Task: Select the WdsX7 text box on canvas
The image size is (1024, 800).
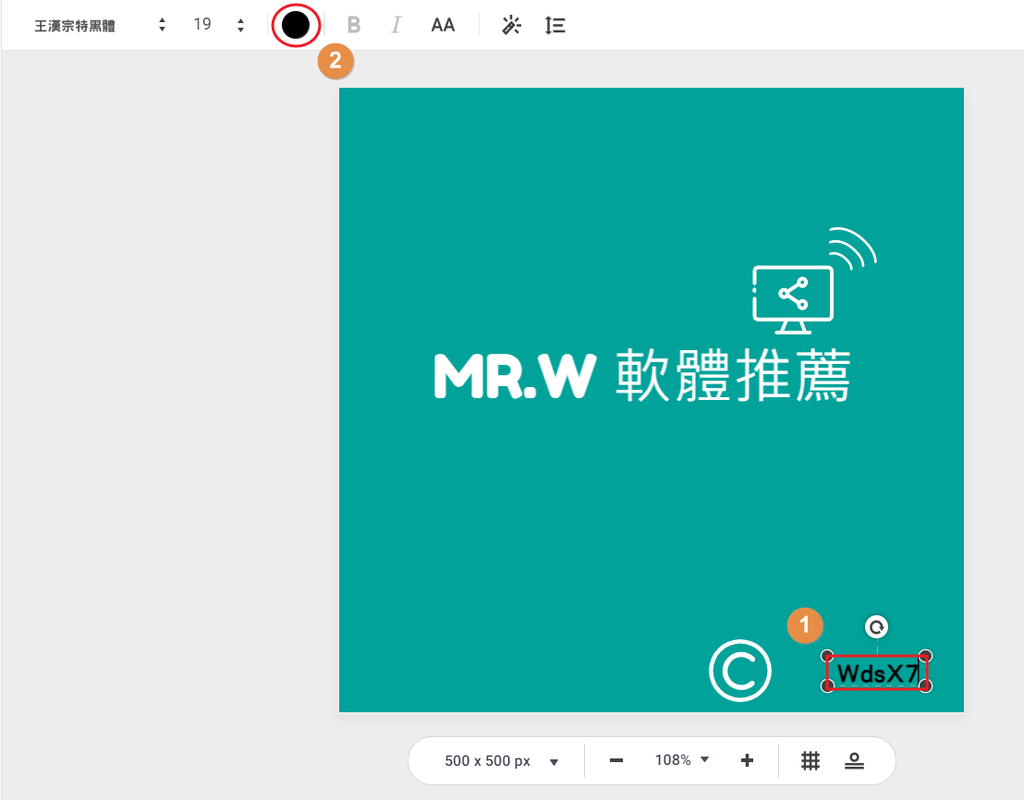Action: (x=876, y=673)
